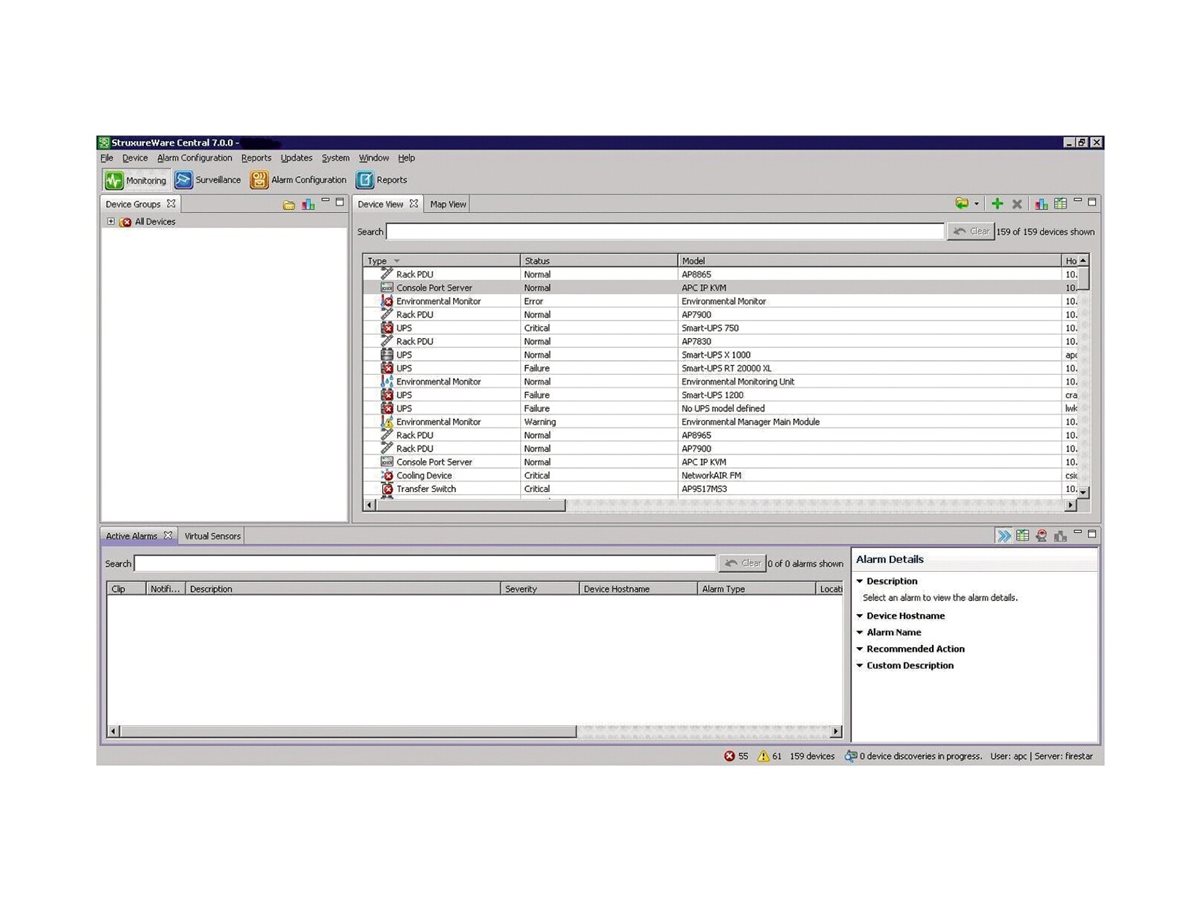This screenshot has width=1200, height=900.
Task: Click the double-chevron icon in Active Alarms panel
Action: click(x=1003, y=535)
